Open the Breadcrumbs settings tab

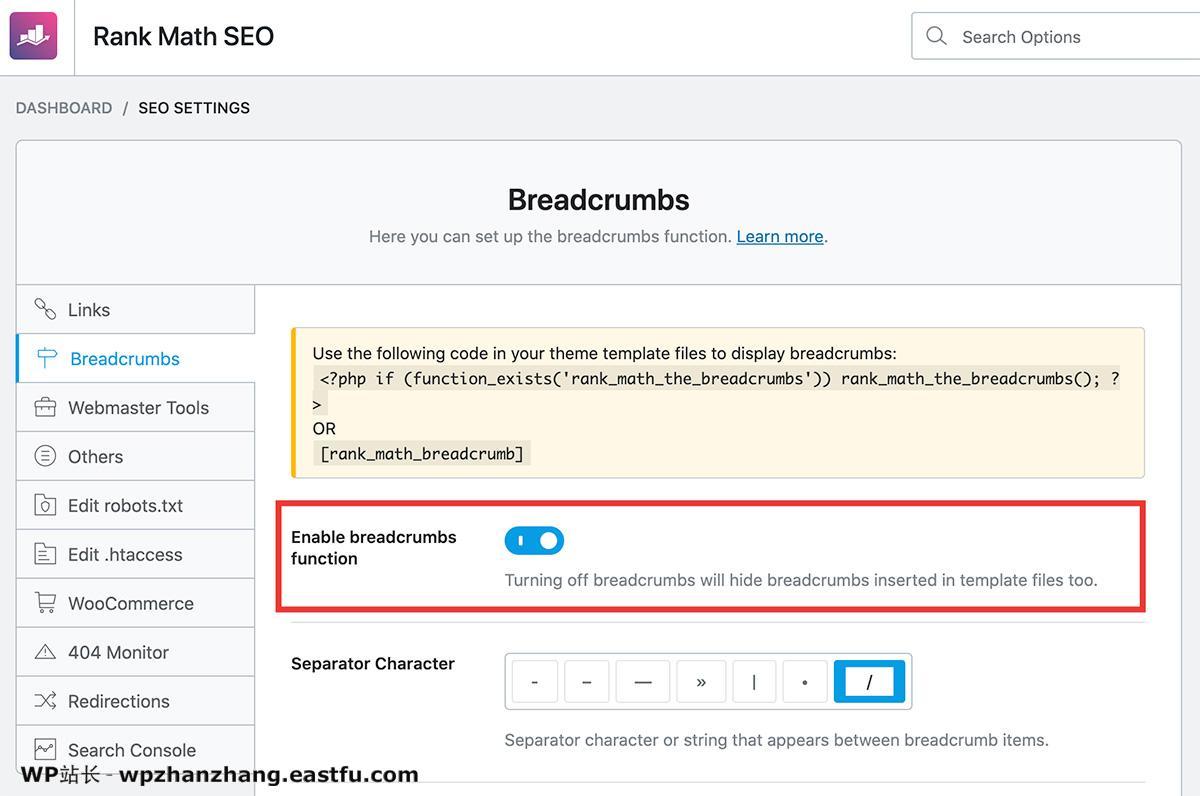(x=136, y=358)
